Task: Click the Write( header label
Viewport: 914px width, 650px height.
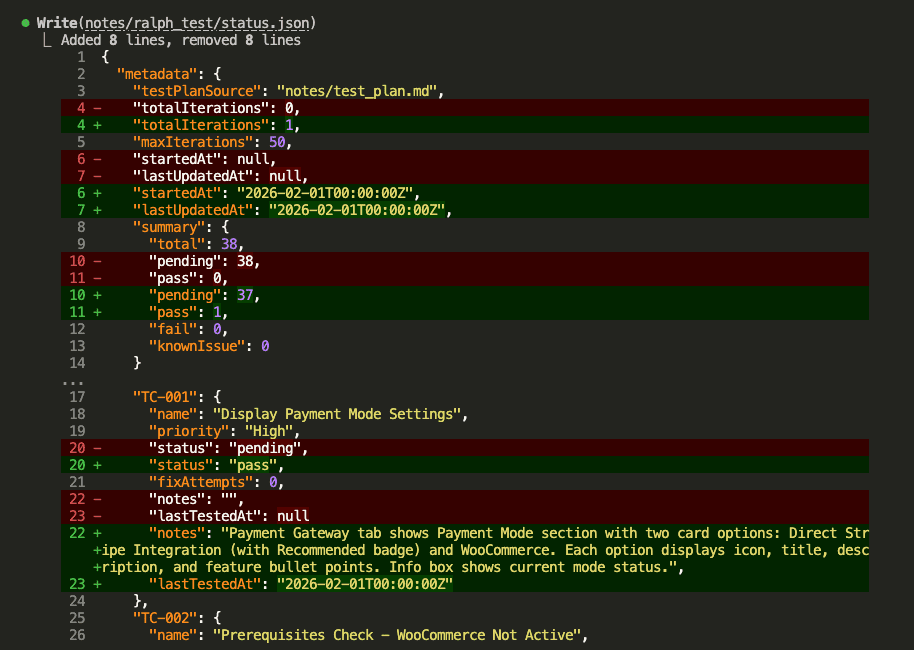Action: 57,22
